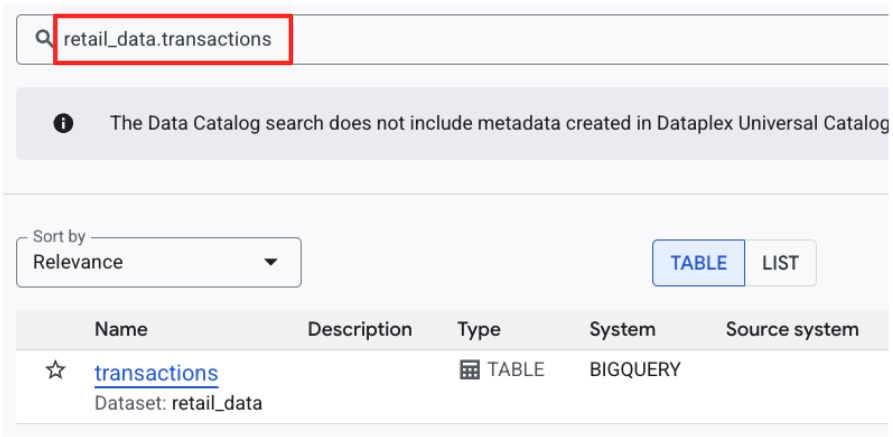Screen dimensions: 893x437
Task: Click the System column header
Action: coord(622,329)
